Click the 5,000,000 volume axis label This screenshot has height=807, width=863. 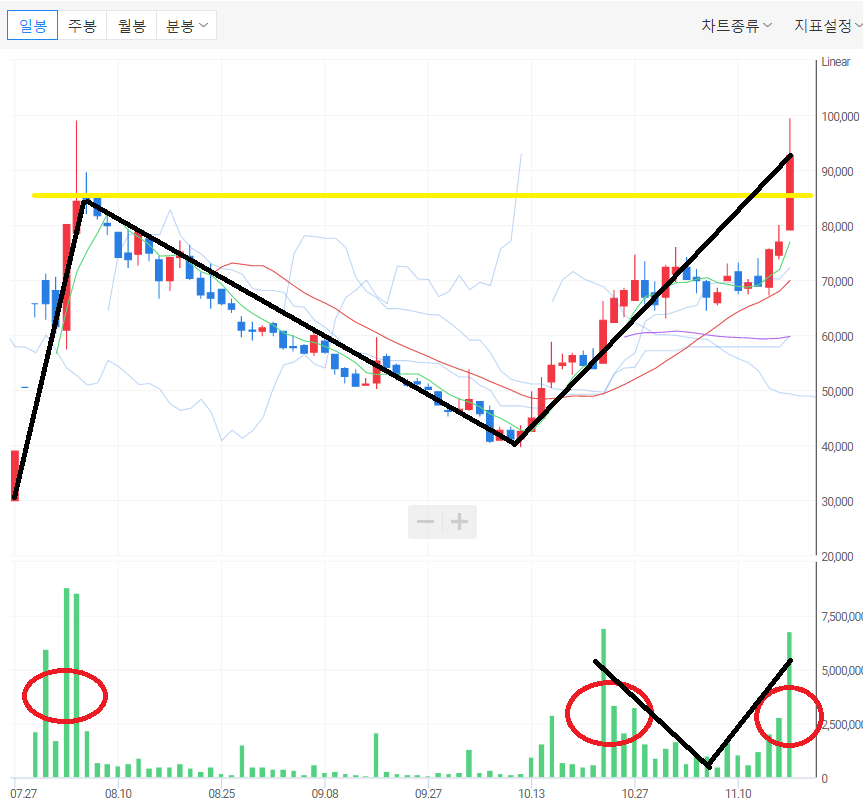842,670
